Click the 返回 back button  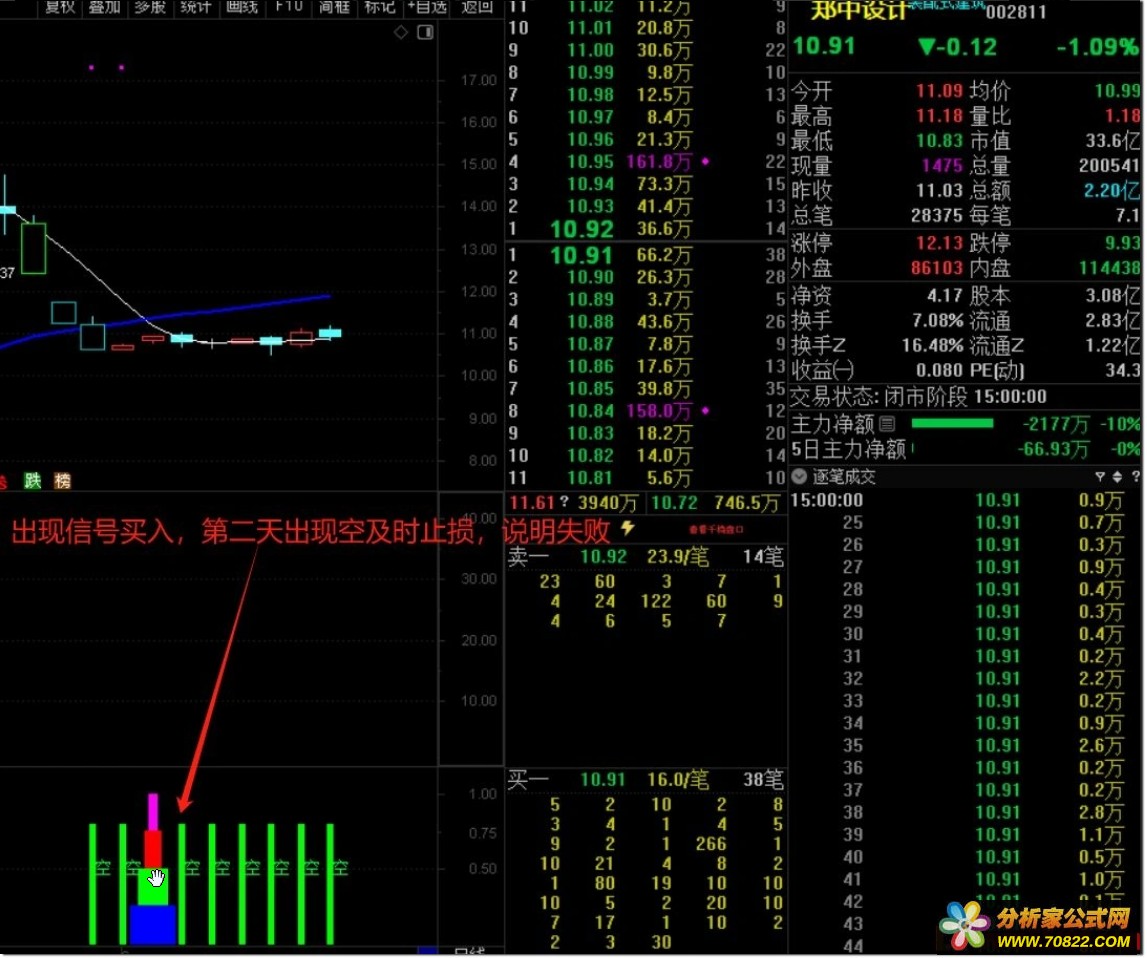coord(477,7)
